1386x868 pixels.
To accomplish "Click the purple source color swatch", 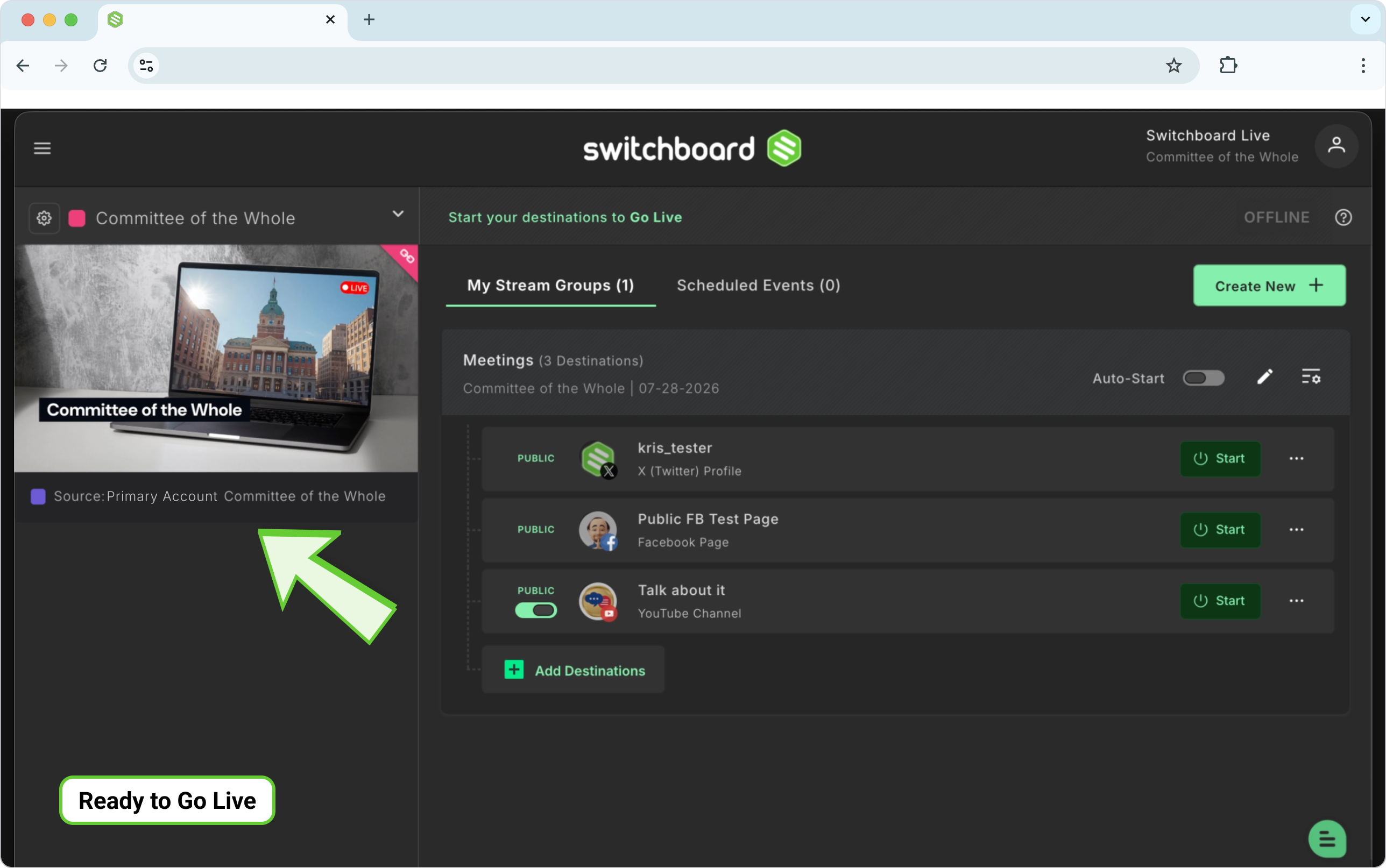I will [x=38, y=496].
